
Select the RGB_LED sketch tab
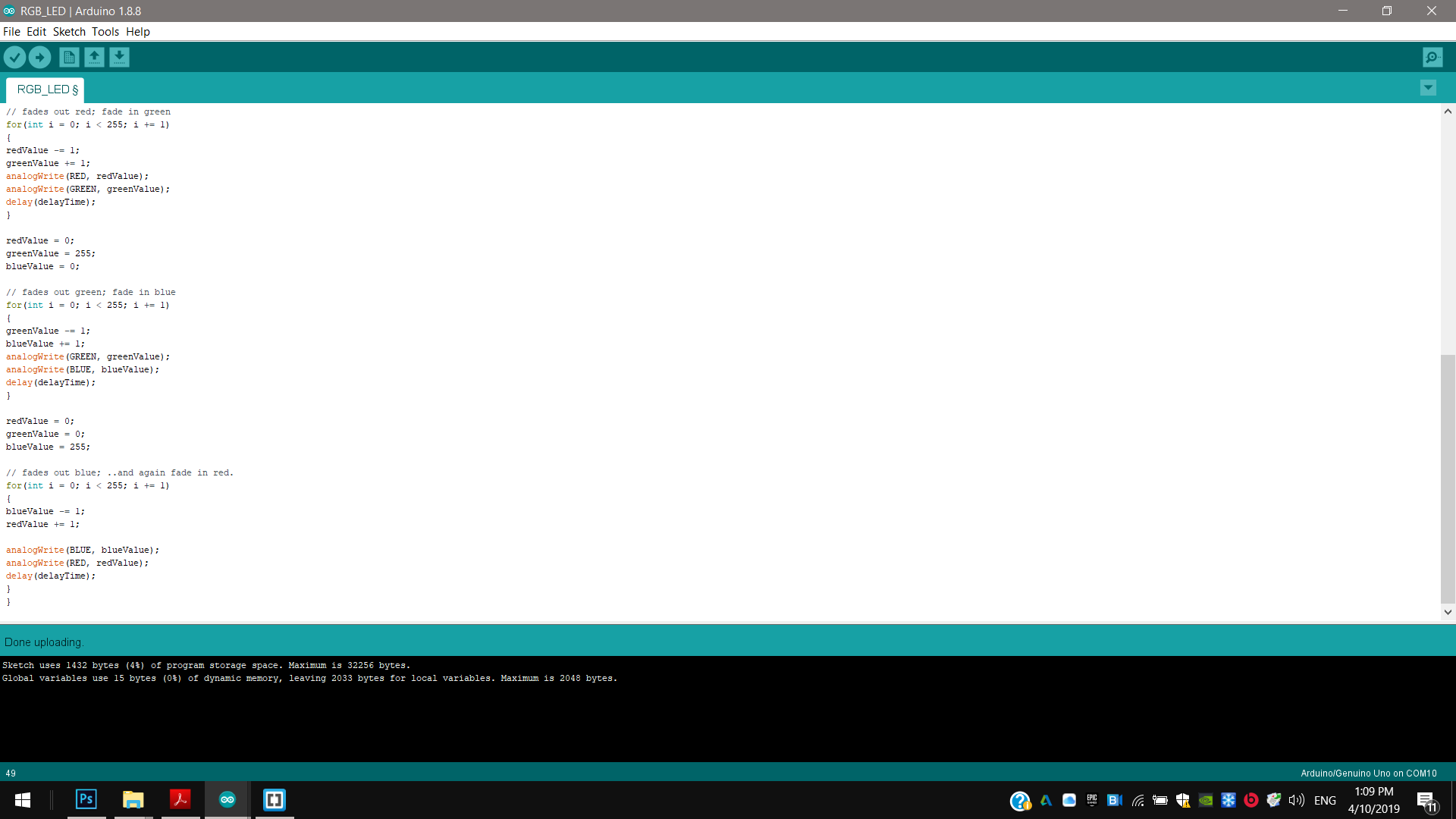45,89
